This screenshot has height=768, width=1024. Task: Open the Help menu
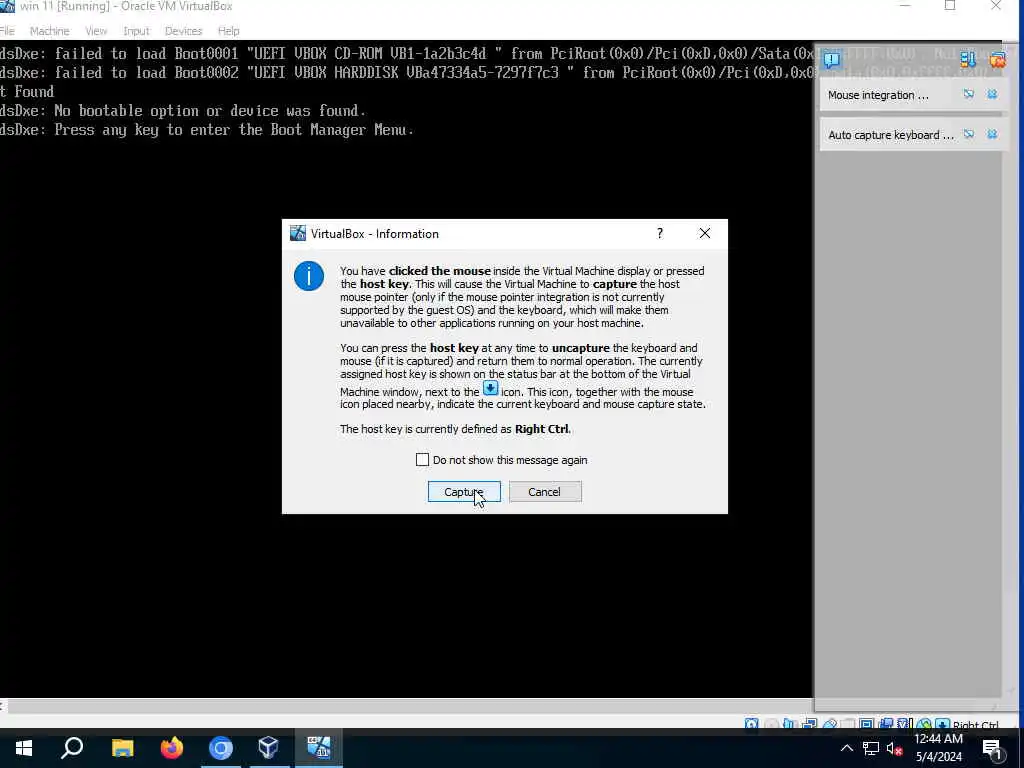[x=229, y=31]
